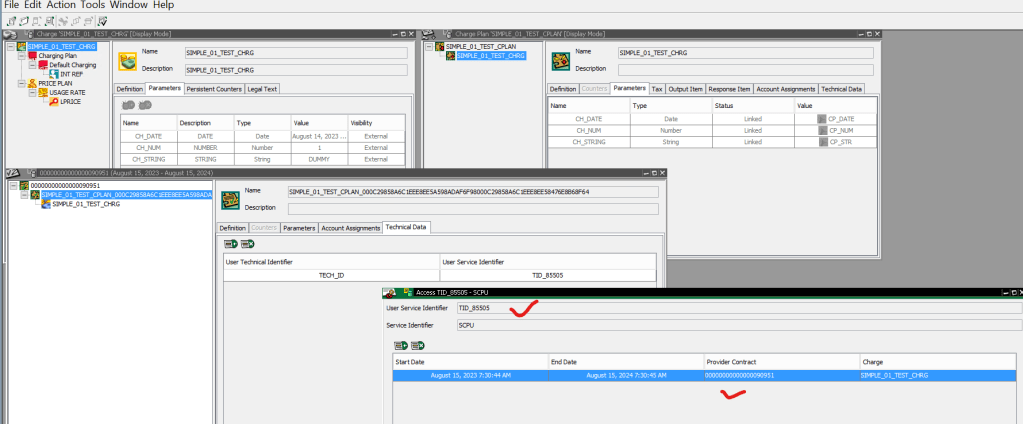The width and height of the screenshot is (1023, 424).
Task: Select SIMPLE_01_TEST_CHRG under the contract tree
Action: (x=85, y=204)
